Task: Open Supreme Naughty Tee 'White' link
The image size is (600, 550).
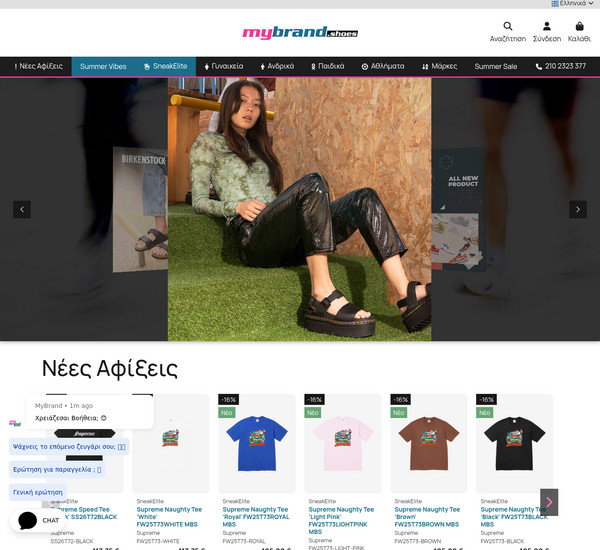Action: (169, 517)
